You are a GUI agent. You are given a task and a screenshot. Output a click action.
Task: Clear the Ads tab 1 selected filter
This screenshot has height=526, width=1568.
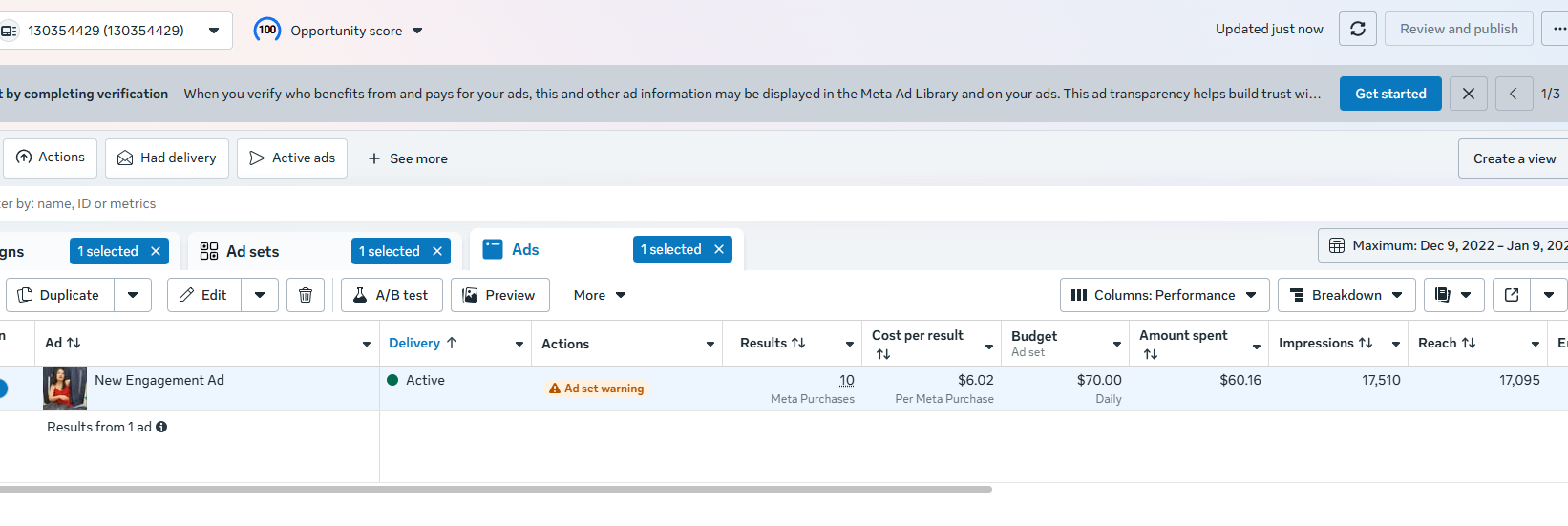(x=719, y=249)
